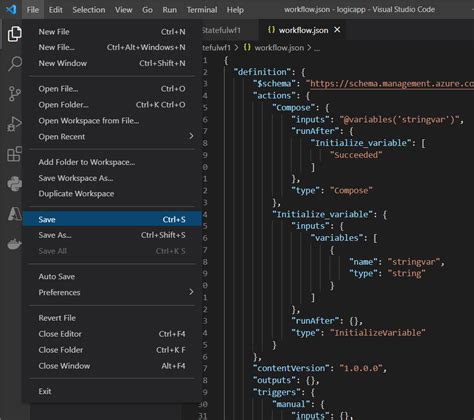
Task: Choose Exit from File menu
Action: (112, 391)
